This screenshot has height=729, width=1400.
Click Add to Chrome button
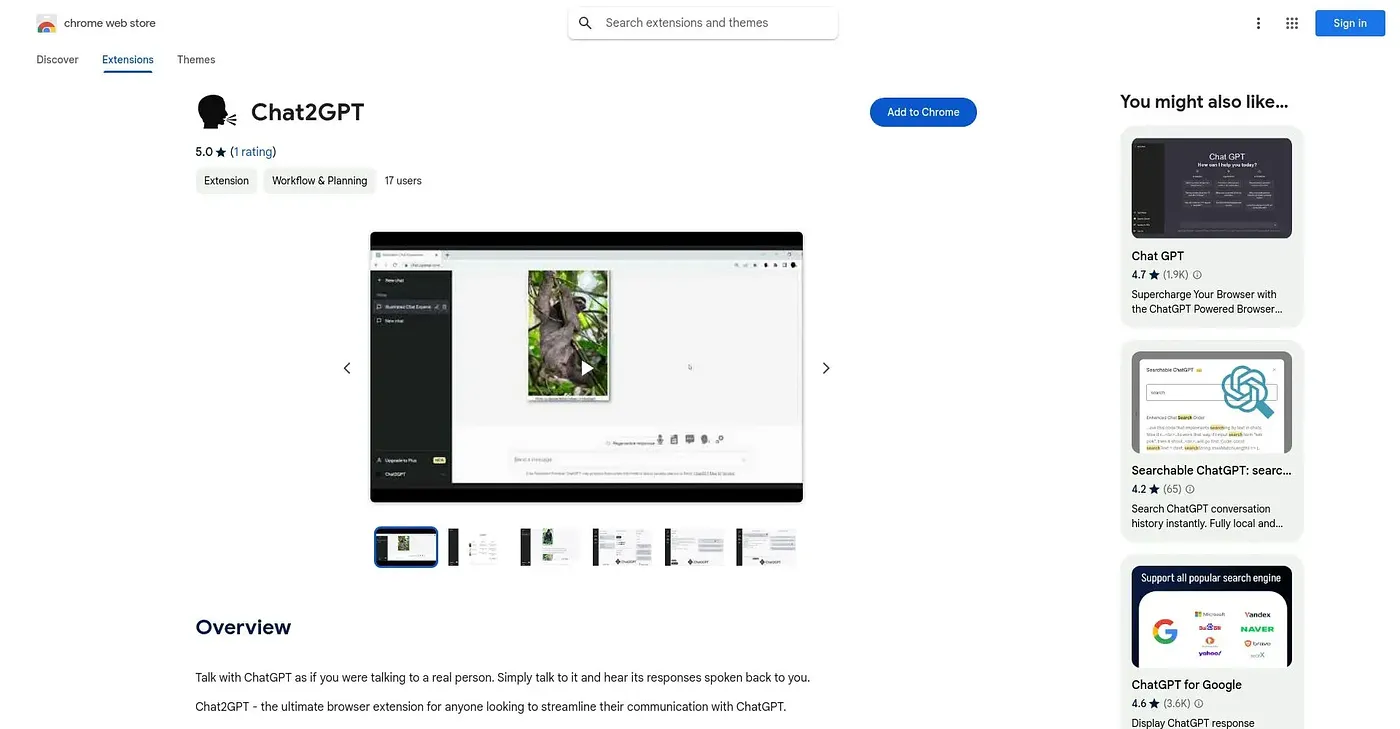click(923, 112)
